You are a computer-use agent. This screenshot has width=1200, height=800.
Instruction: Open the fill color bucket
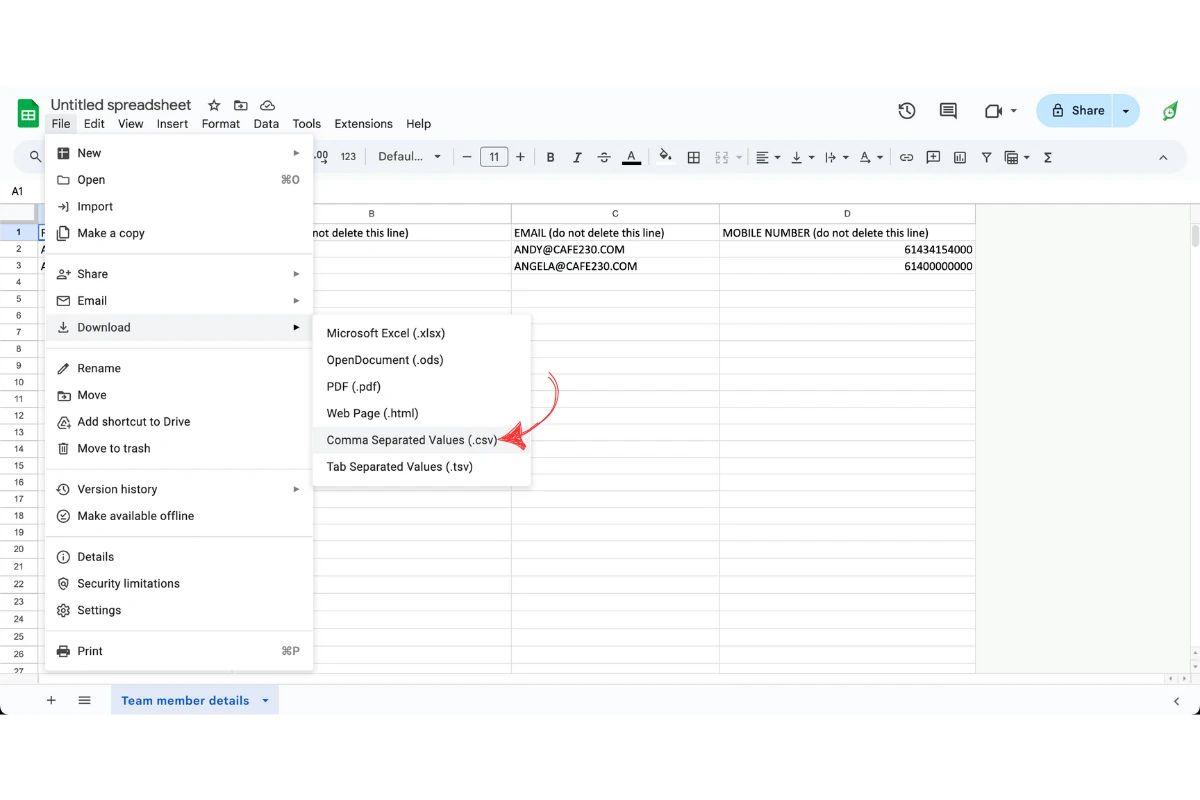coord(666,157)
